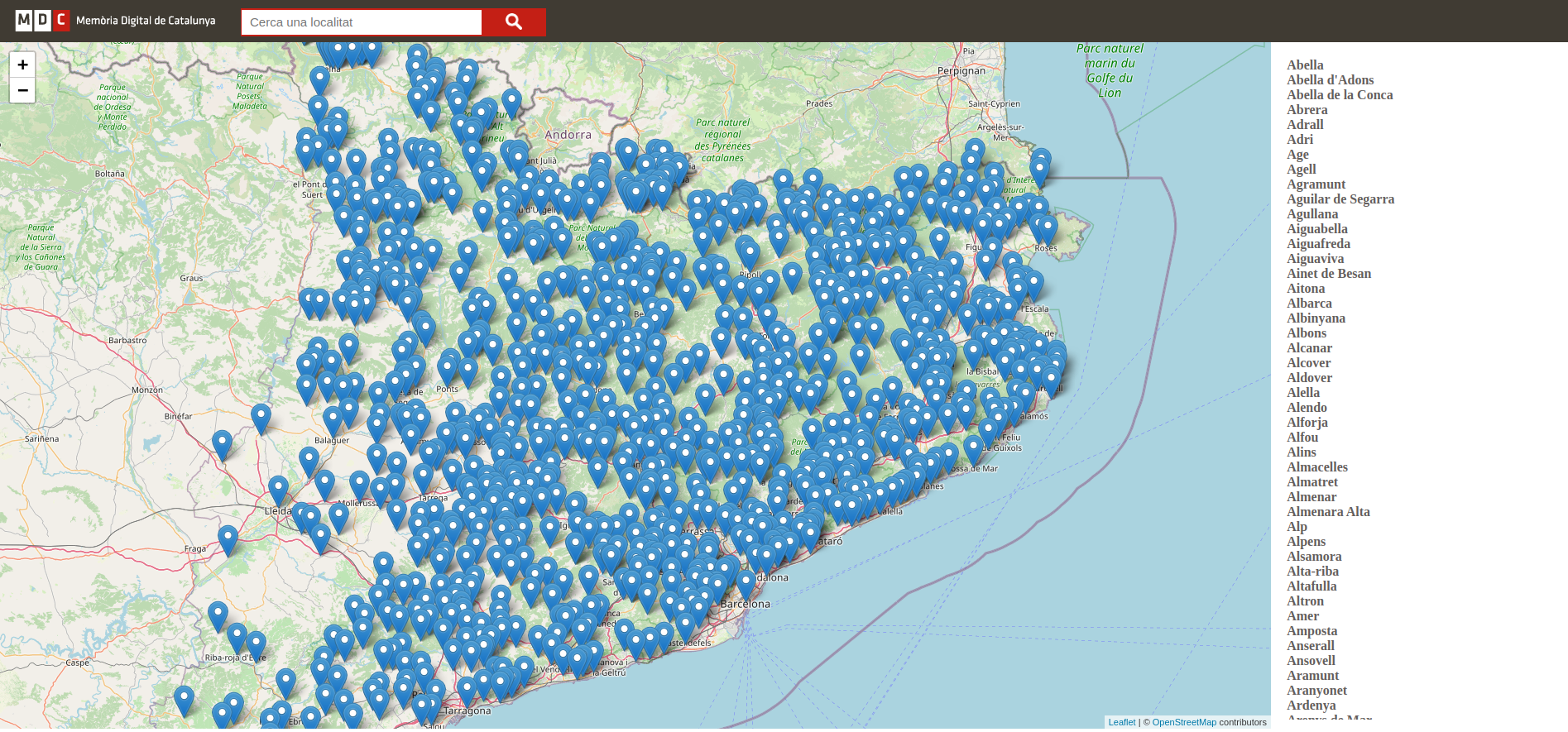The height and width of the screenshot is (732, 1568).
Task: Select Aitona from the locality list
Action: point(1306,289)
